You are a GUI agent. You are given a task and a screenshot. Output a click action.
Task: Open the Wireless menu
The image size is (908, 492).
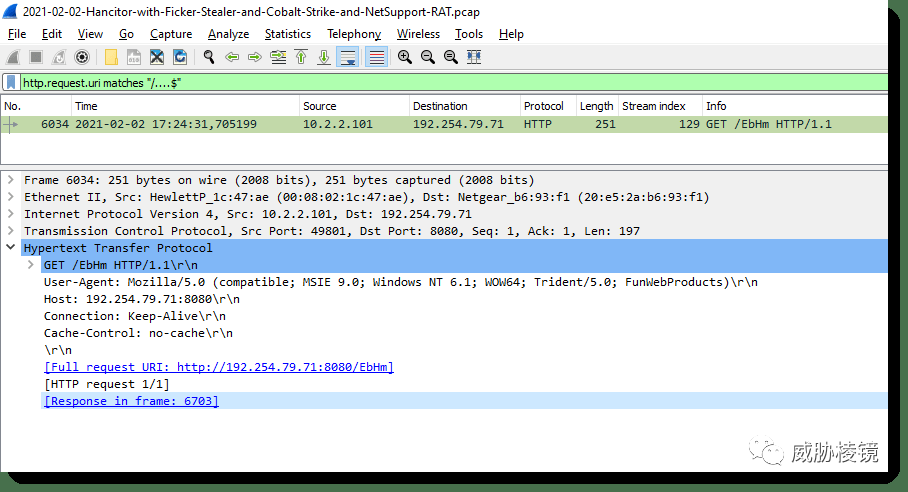[x=418, y=34]
